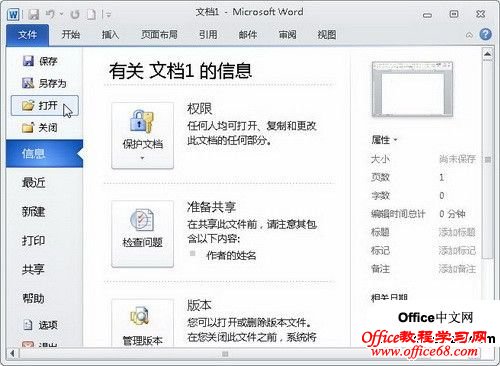The width and height of the screenshot is (500, 366).
Task: Click the 版本 (Versions) heading text
Action: point(199,305)
